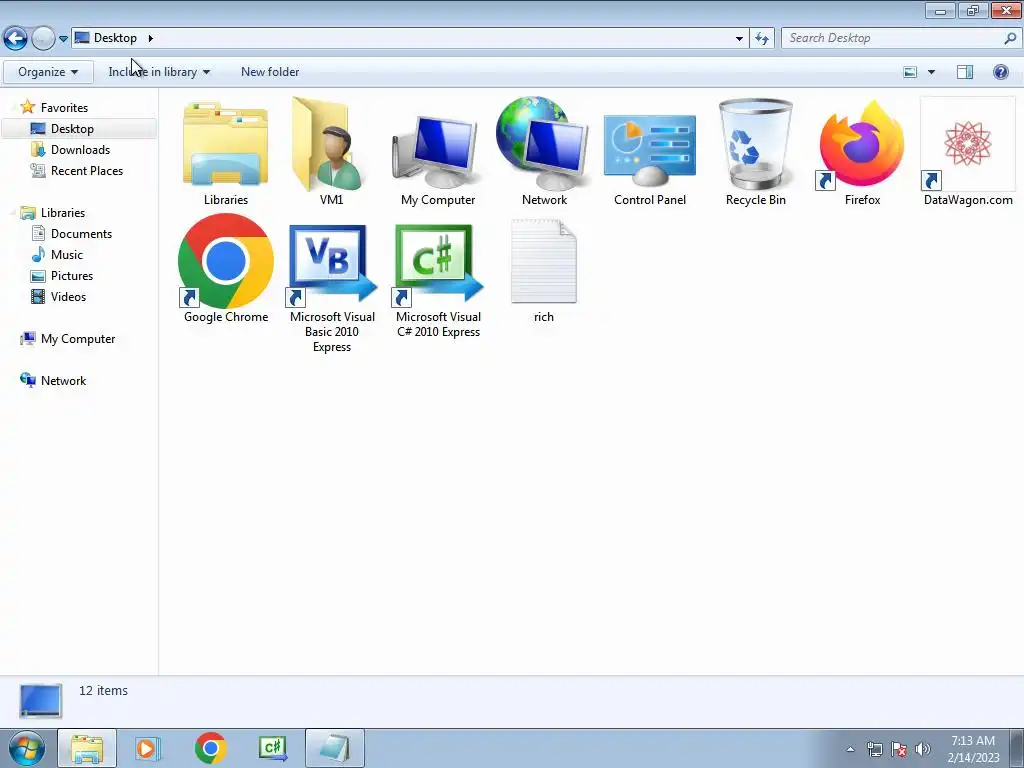Click the search magnifier icon

click(1010, 39)
